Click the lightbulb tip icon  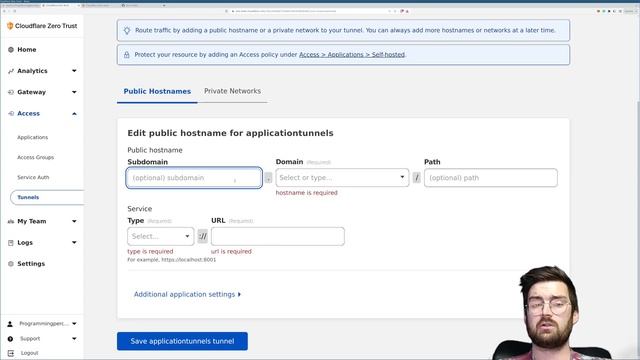[127, 31]
